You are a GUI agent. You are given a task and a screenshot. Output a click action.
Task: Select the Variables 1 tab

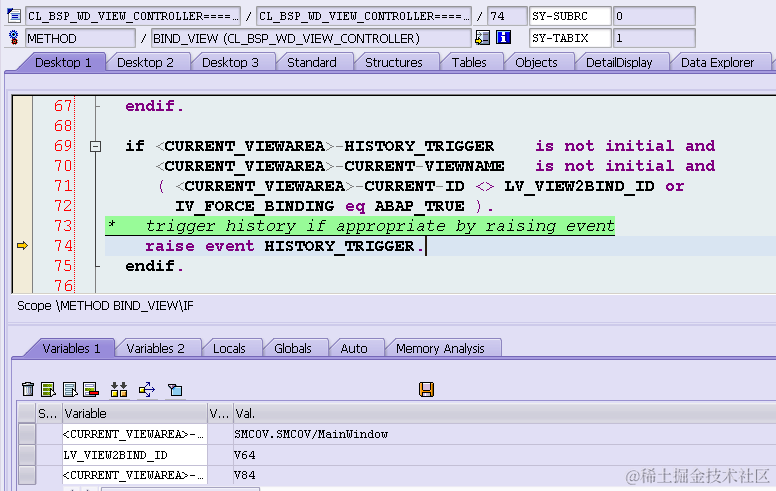tap(71, 348)
